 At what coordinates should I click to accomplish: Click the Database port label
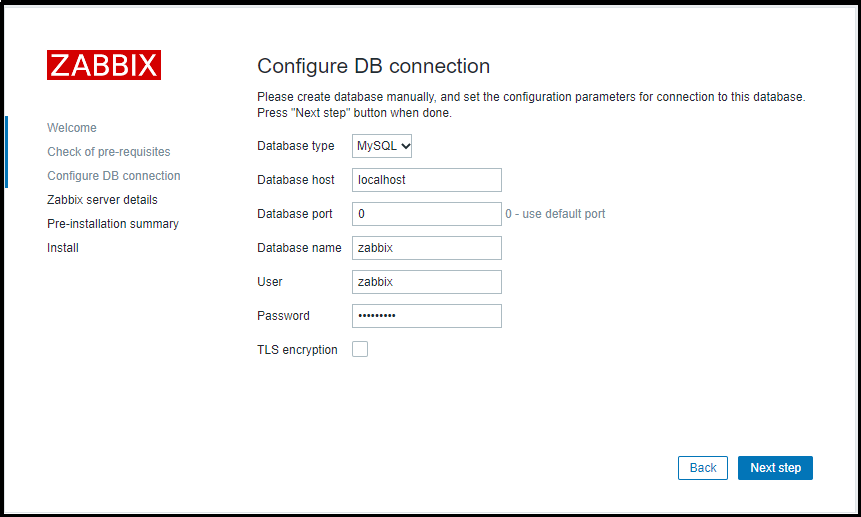(x=295, y=214)
